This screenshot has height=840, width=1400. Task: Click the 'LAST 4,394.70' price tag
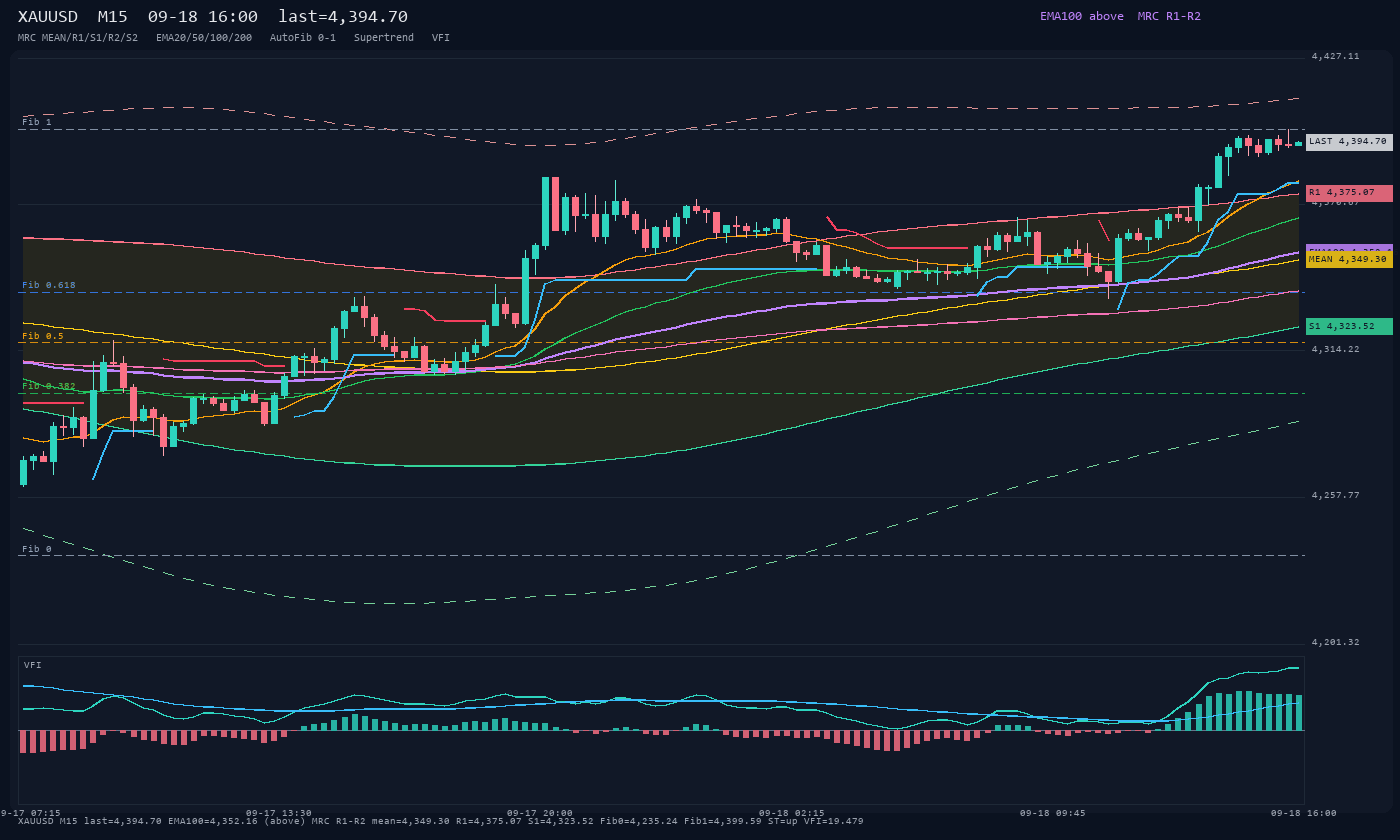point(1349,142)
